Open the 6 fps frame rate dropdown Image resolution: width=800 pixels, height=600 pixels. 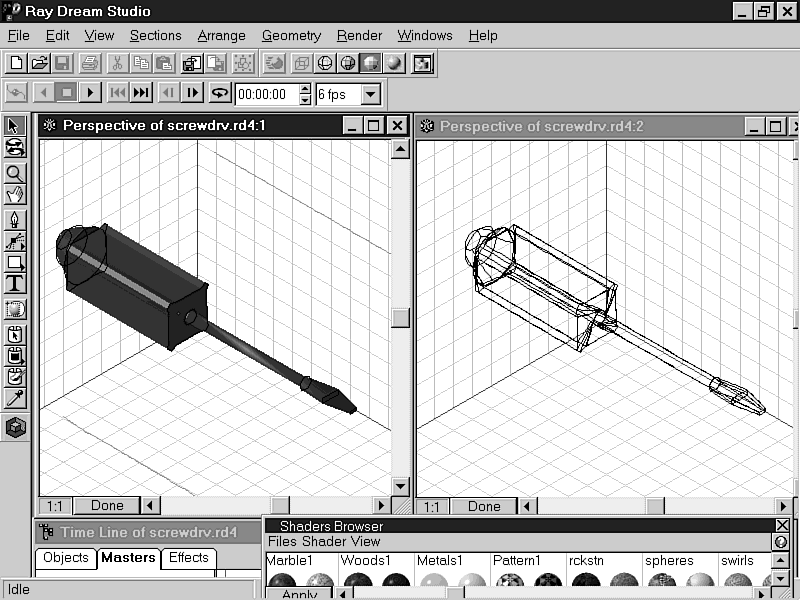(371, 95)
